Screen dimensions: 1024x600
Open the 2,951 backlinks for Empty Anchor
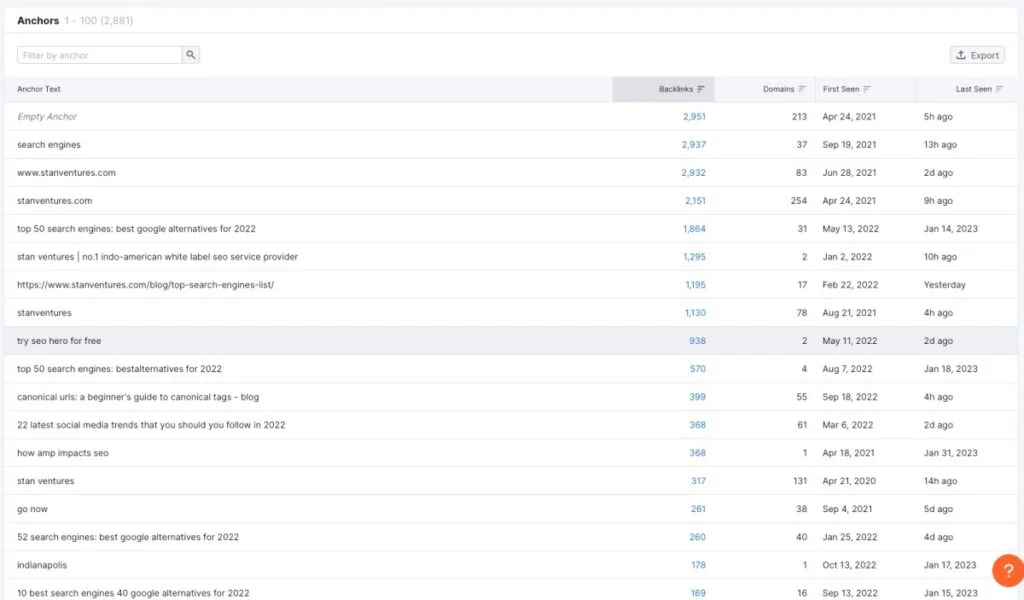click(693, 117)
